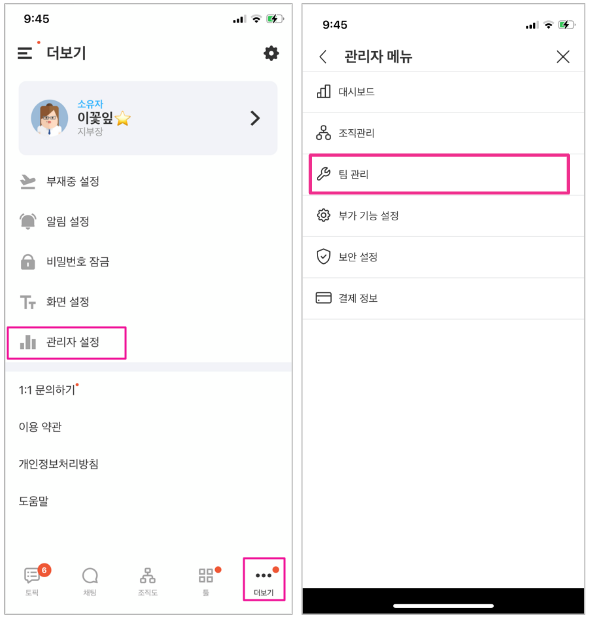Select the 더보기 tab
Viewport: 592px width, 618px height.
(264, 579)
